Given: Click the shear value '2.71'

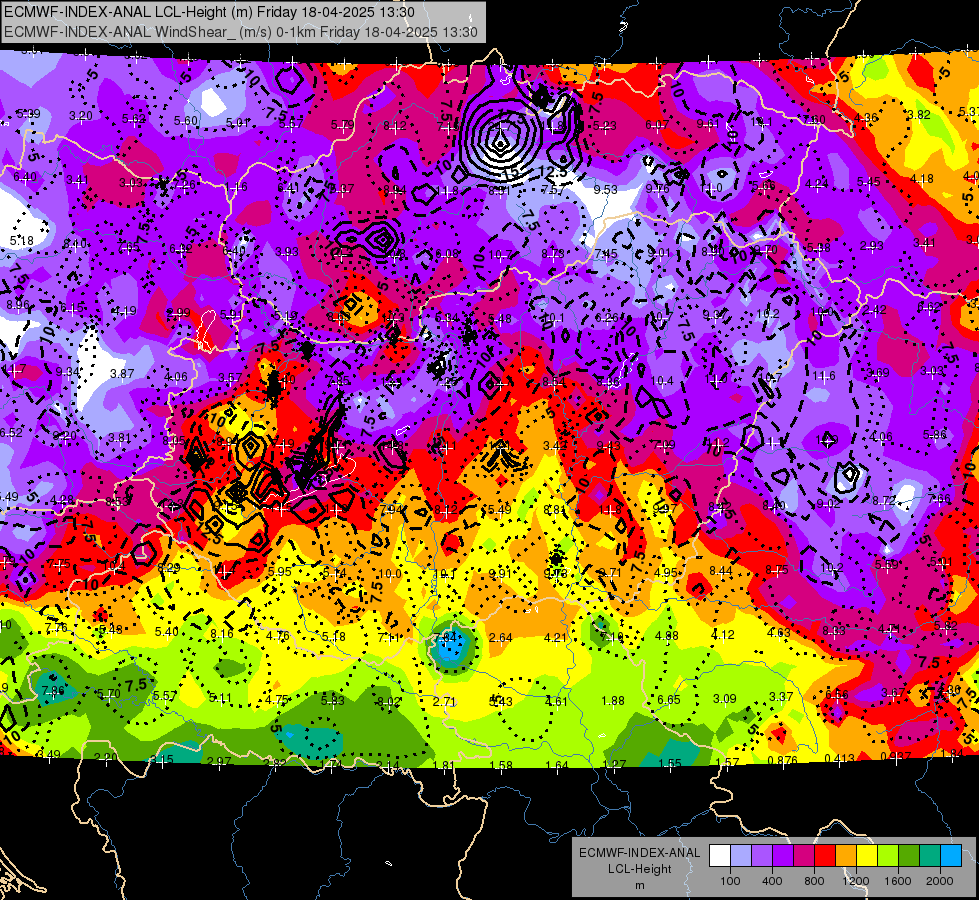Looking at the screenshot, I should click(x=445, y=701).
